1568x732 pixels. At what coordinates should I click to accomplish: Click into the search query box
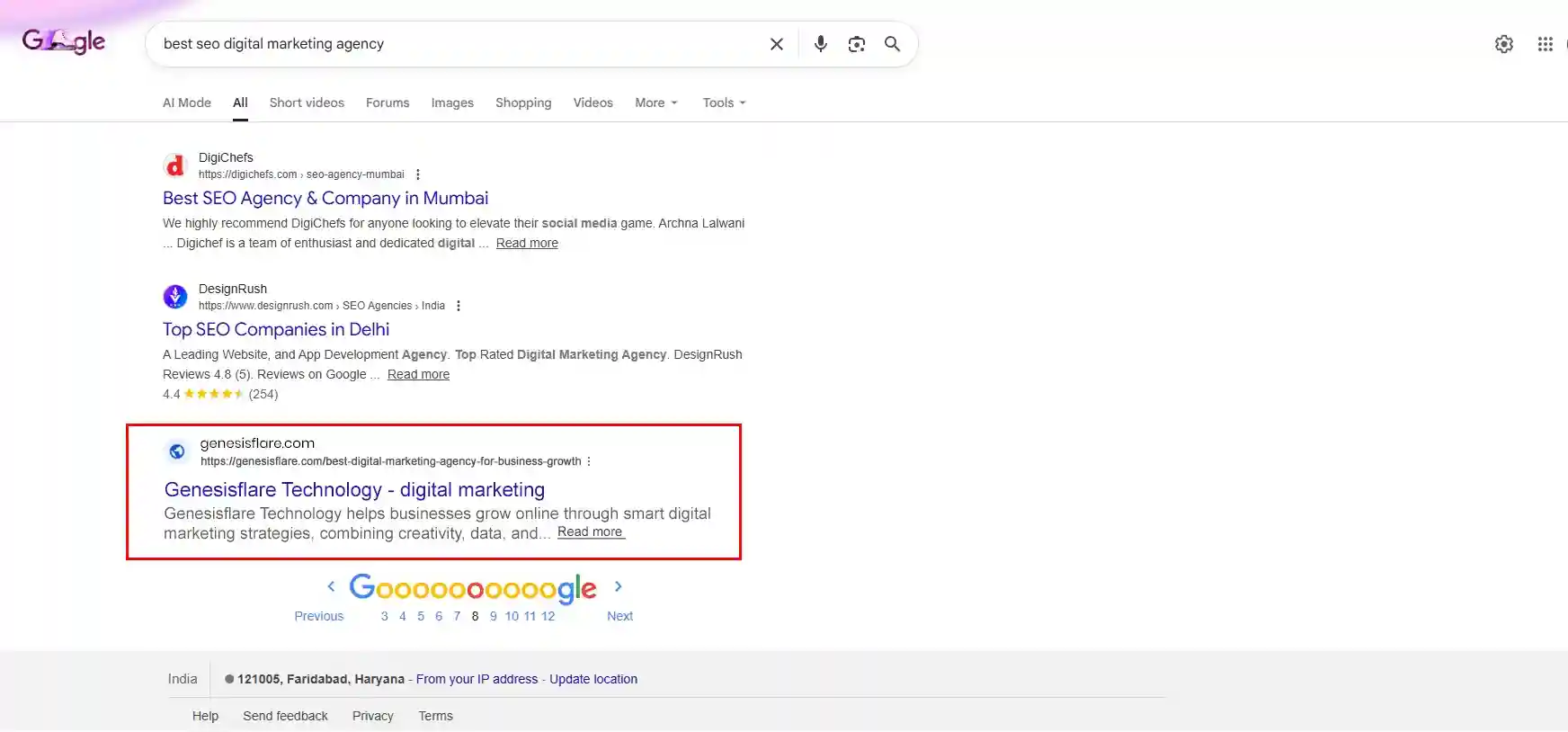tap(459, 44)
